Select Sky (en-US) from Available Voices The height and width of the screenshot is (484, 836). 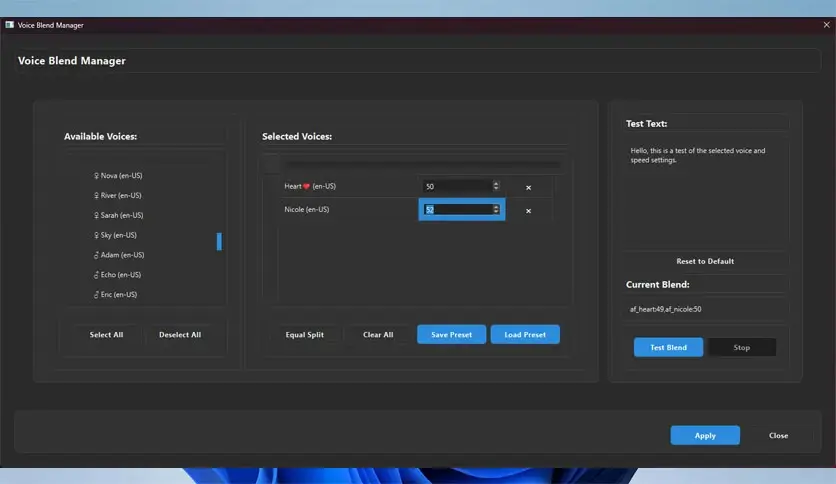(x=115, y=235)
